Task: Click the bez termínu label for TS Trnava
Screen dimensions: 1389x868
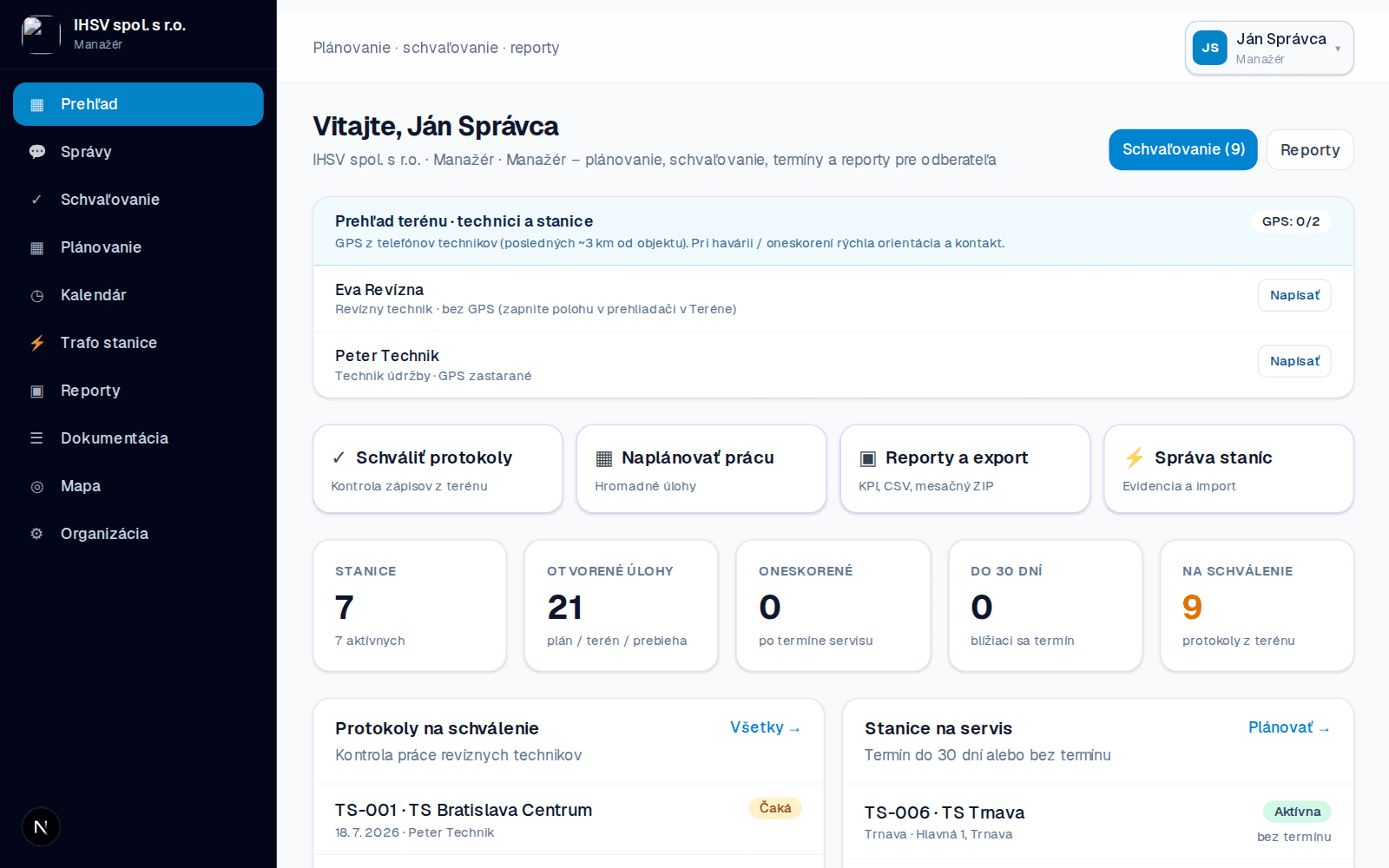Action: coord(1294,837)
